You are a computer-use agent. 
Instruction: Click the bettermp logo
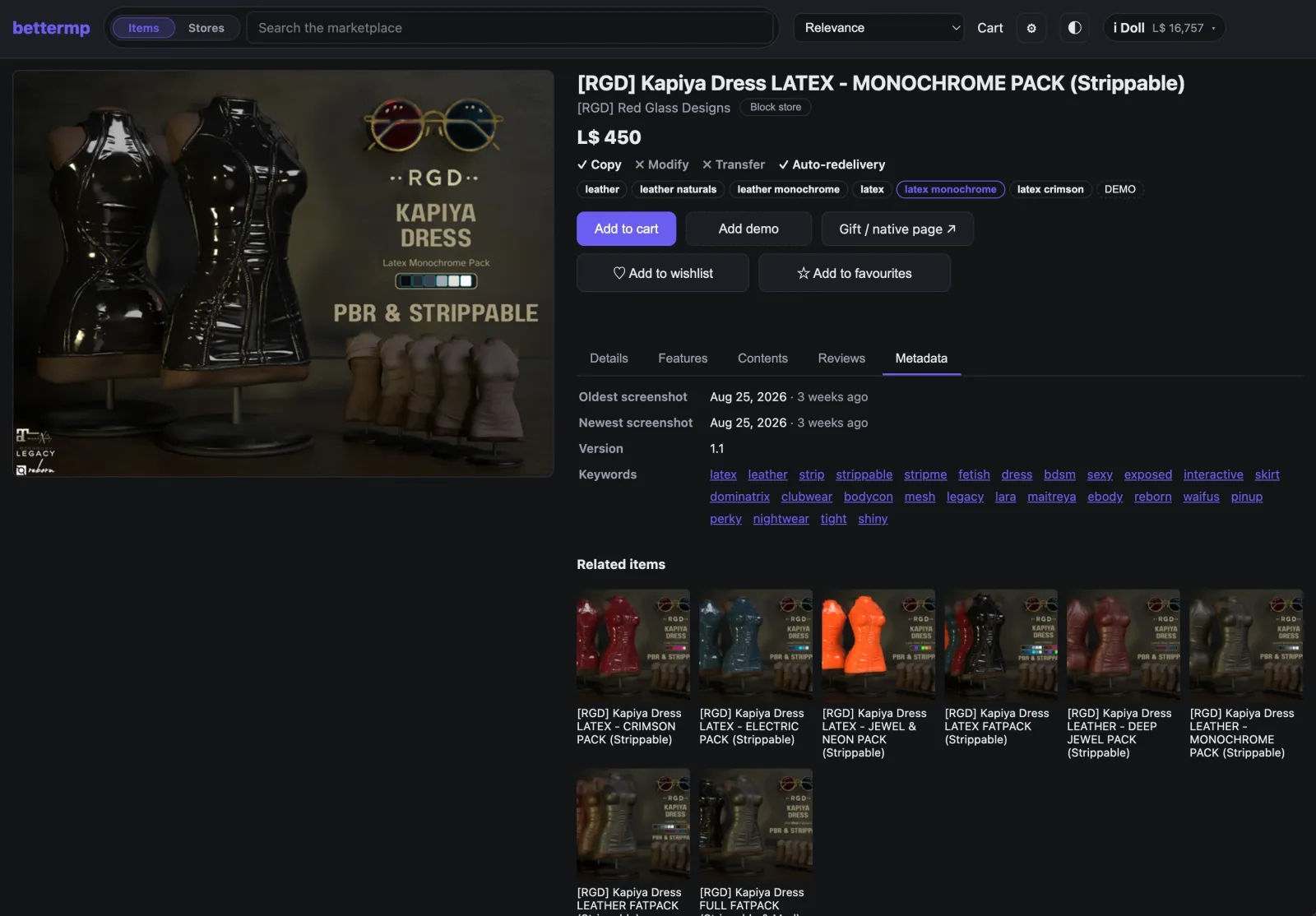pos(51,28)
